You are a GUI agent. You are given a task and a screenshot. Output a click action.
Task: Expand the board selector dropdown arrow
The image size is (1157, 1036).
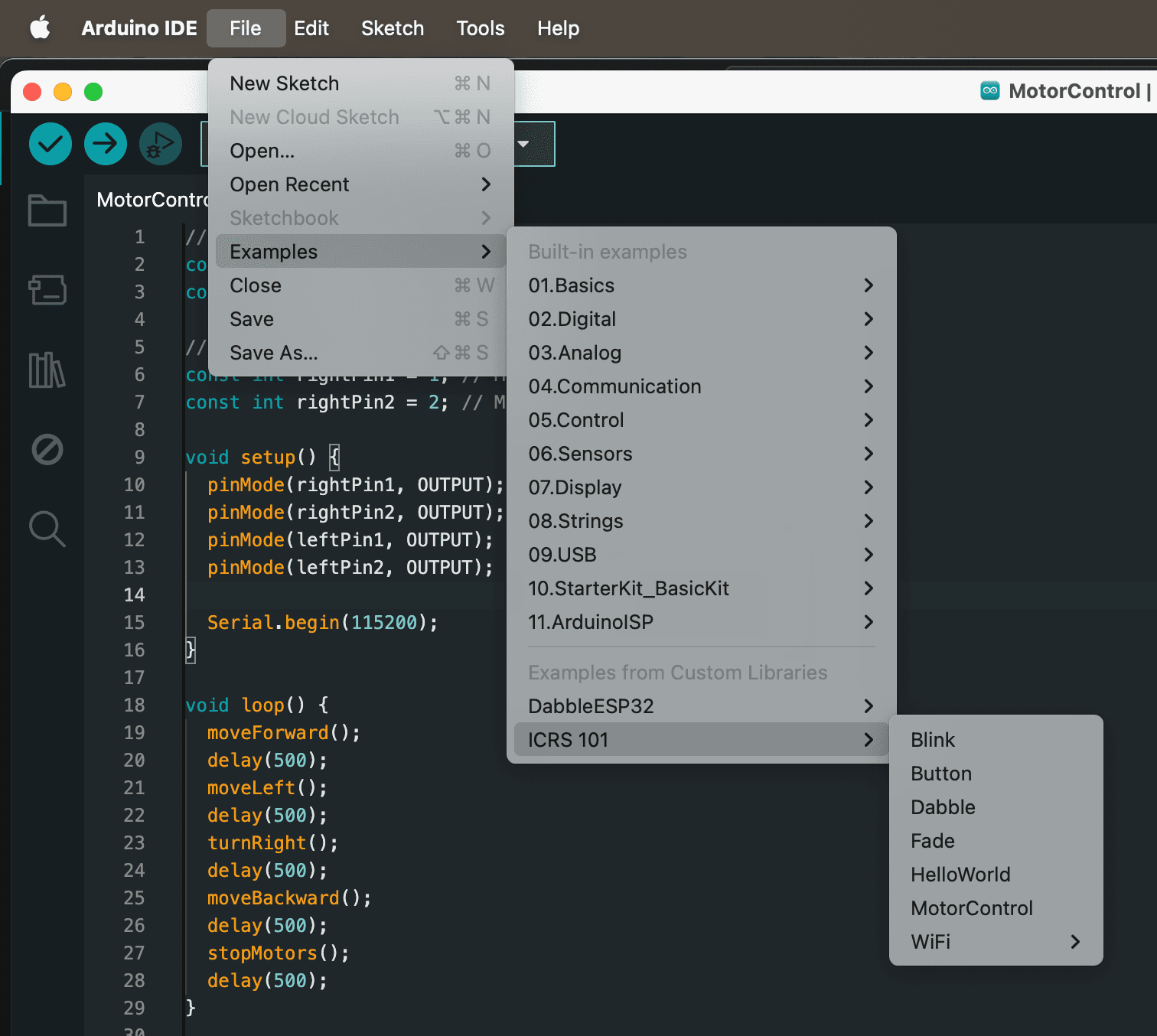523,144
